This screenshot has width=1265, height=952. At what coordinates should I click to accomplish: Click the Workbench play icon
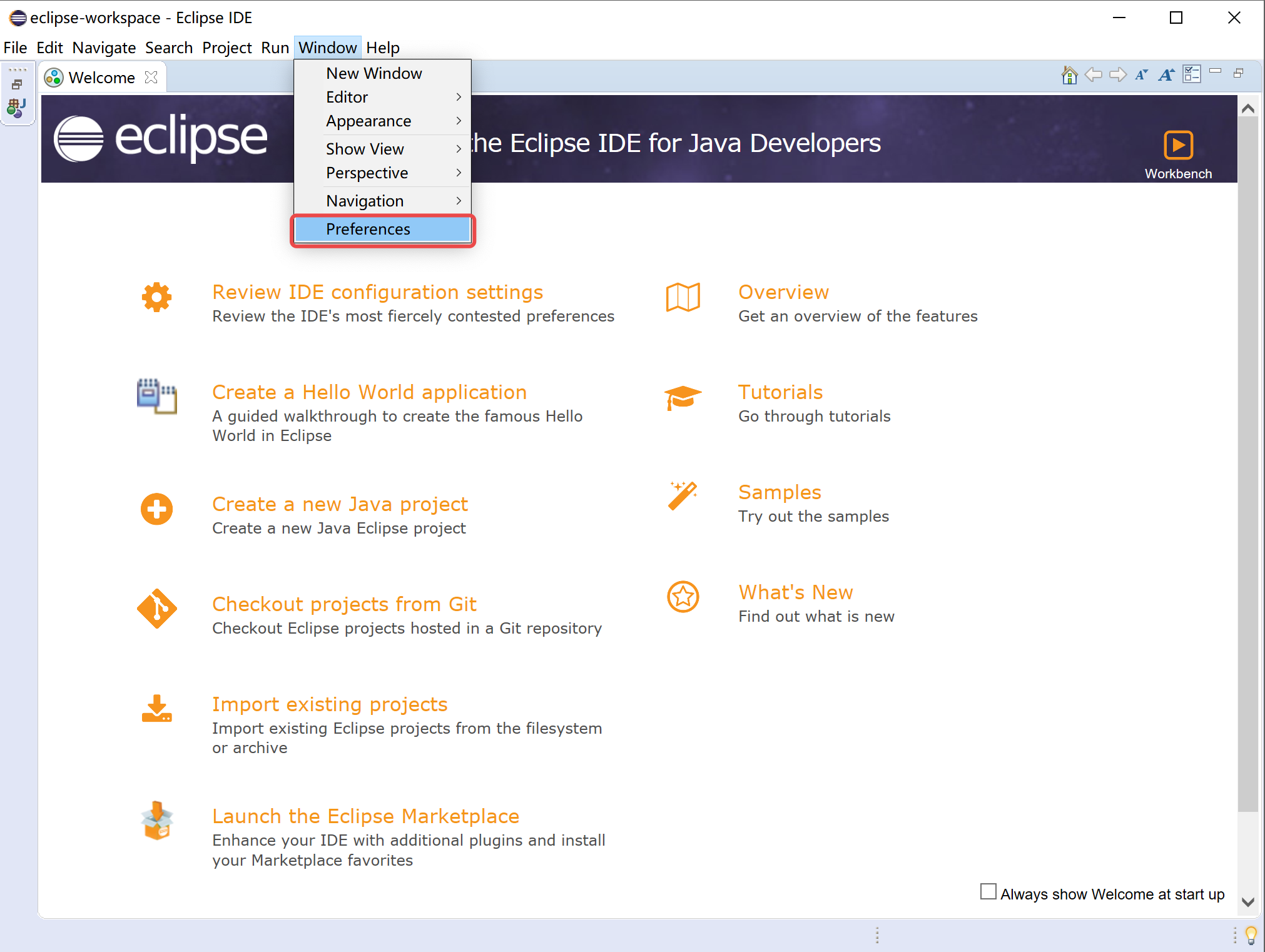[x=1178, y=145]
